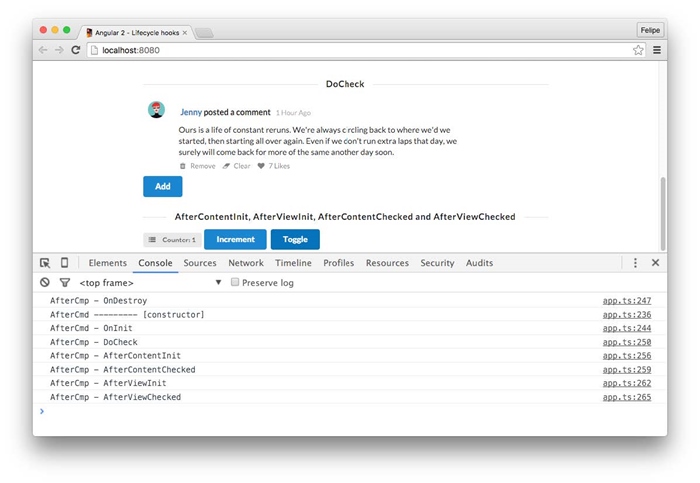Open Chrome hamburger menu
Viewport: 700px width, 483px height.
tap(657, 50)
